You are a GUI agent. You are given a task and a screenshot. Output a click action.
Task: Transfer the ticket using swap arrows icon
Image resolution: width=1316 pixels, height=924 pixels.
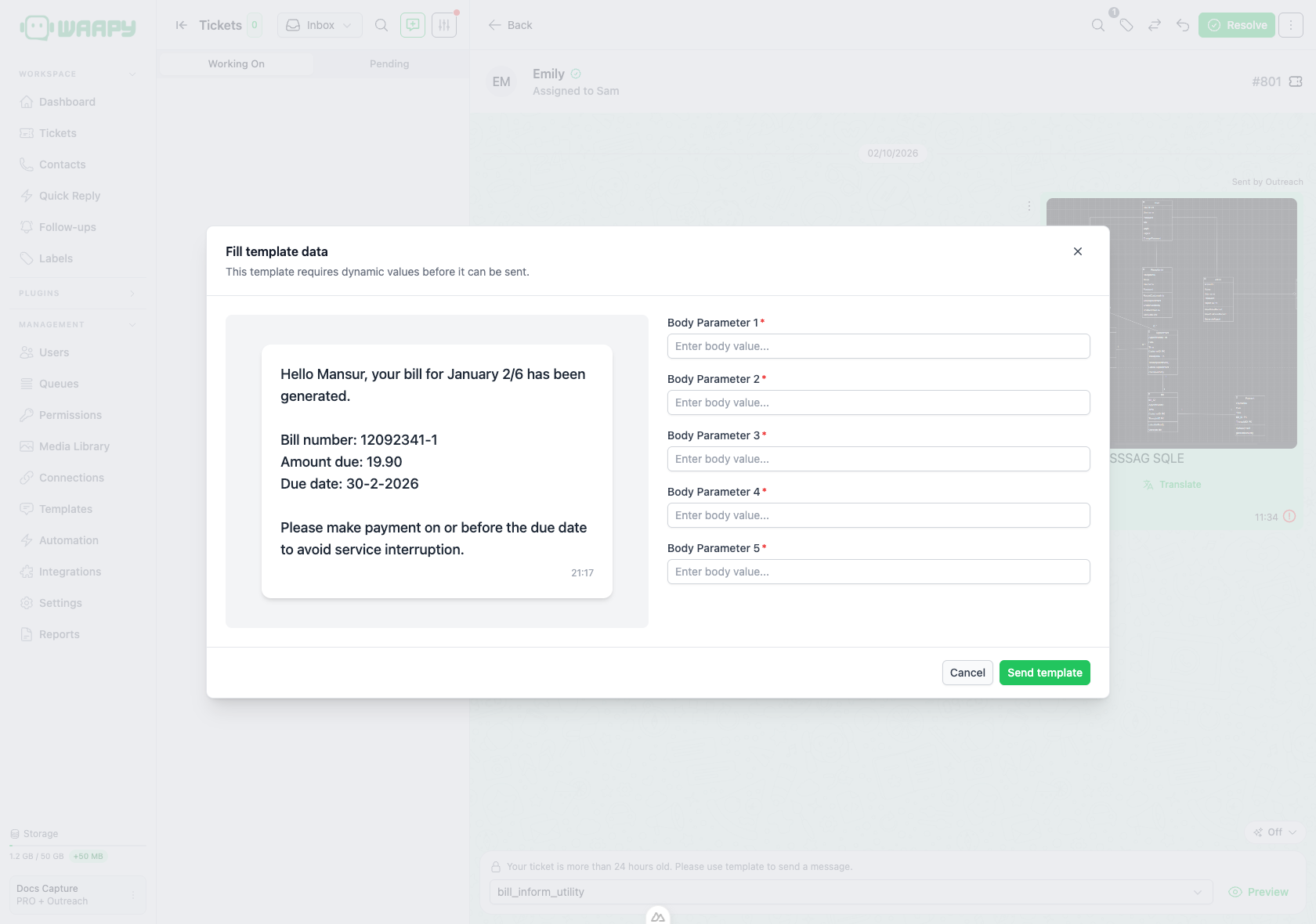(1155, 25)
